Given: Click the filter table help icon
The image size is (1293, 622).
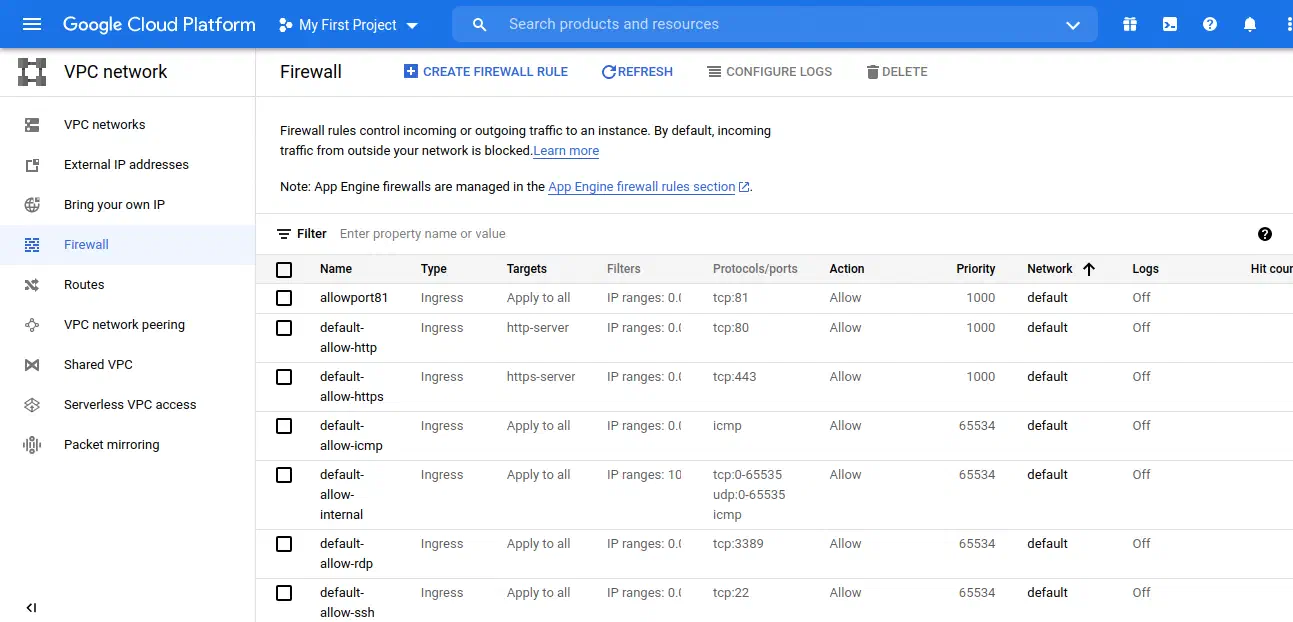Looking at the screenshot, I should [1265, 234].
